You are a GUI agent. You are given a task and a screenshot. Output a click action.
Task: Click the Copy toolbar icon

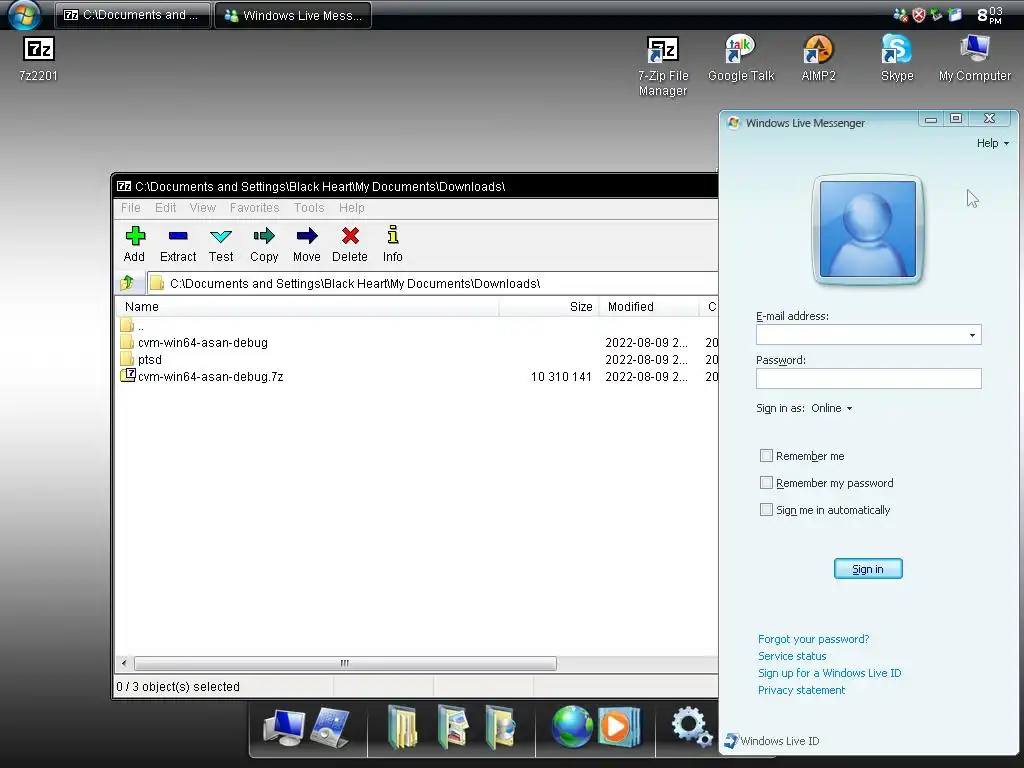[264, 244]
